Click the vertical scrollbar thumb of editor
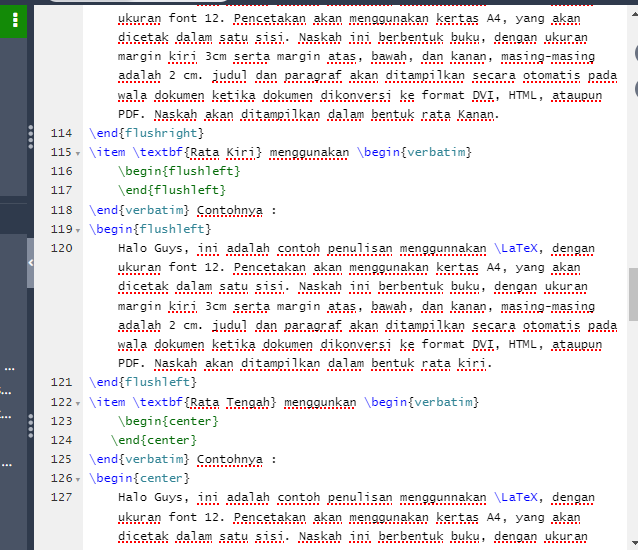Image resolution: width=638 pixels, height=550 pixels. (x=633, y=294)
